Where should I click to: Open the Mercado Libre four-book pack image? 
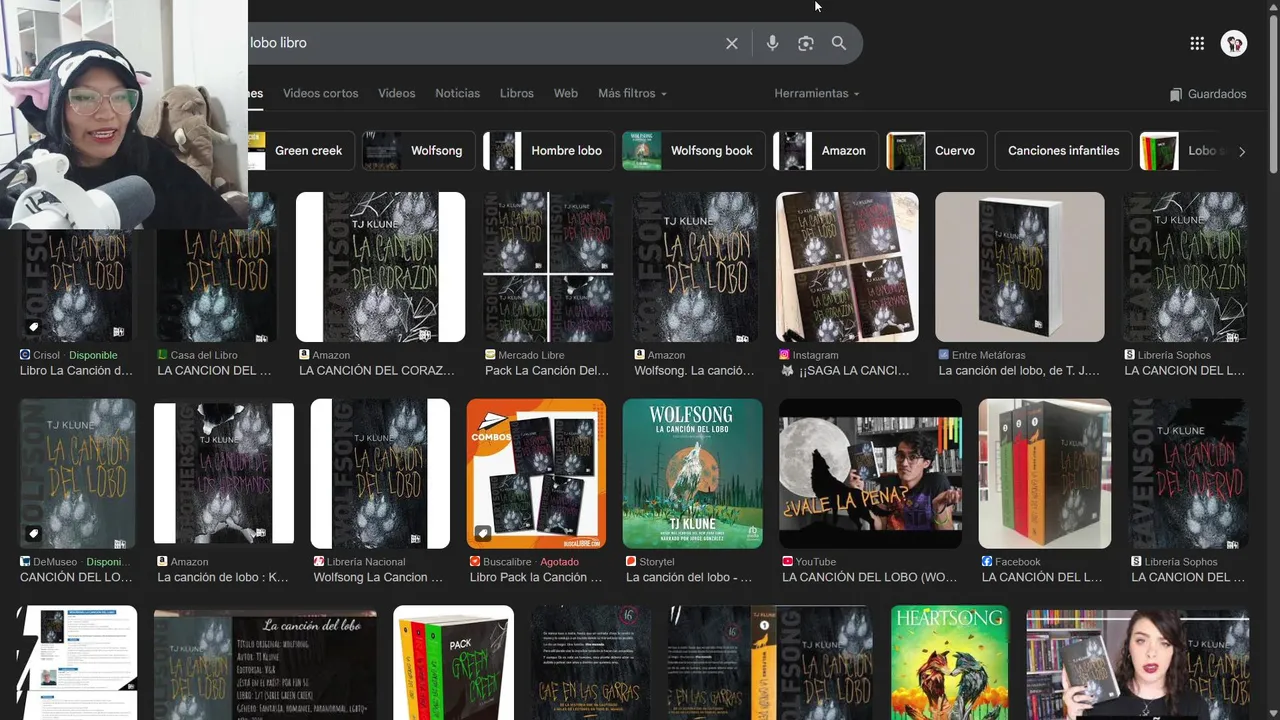click(x=548, y=267)
